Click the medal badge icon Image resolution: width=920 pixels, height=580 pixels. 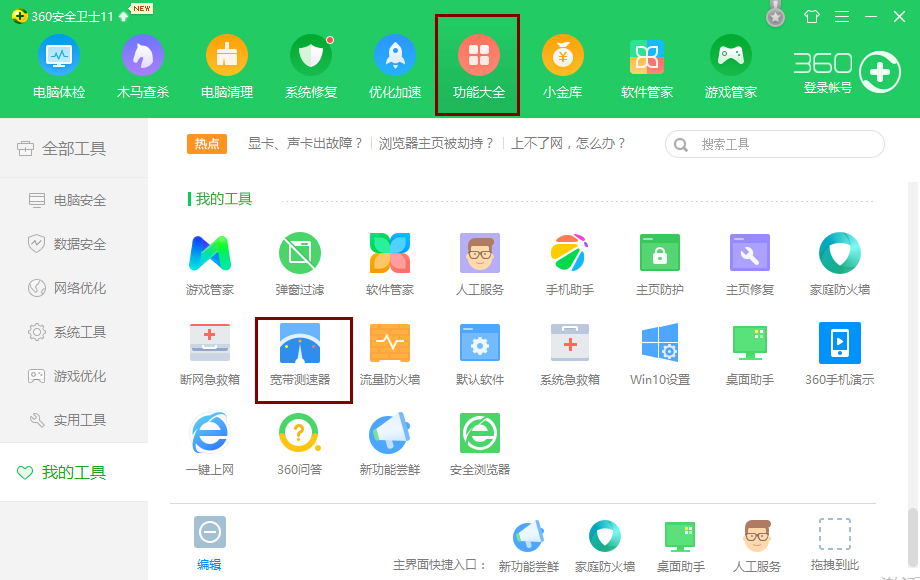776,14
